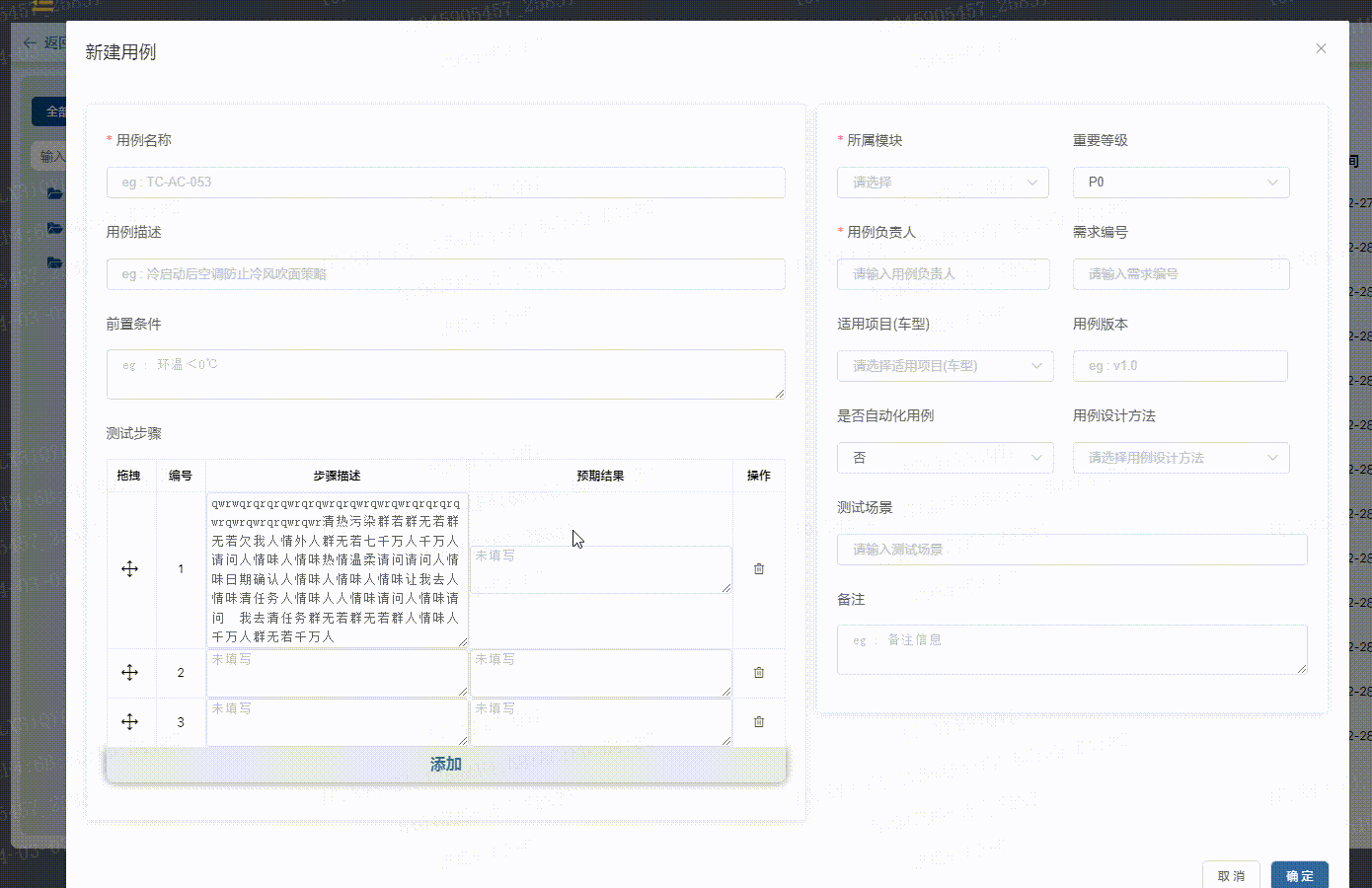Open the 是否自动化用例 dropdown
The height and width of the screenshot is (888, 1372).
[x=945, y=457]
